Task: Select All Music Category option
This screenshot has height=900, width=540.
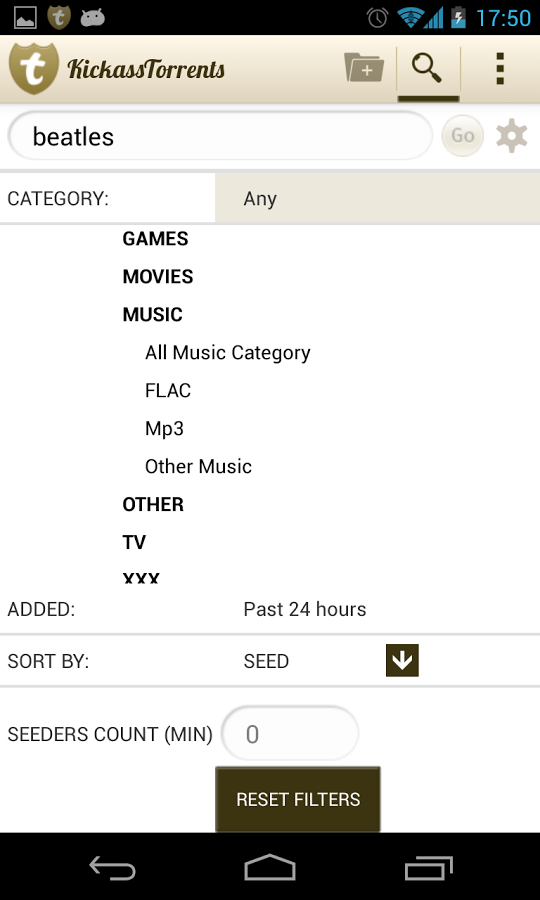Action: click(x=228, y=352)
